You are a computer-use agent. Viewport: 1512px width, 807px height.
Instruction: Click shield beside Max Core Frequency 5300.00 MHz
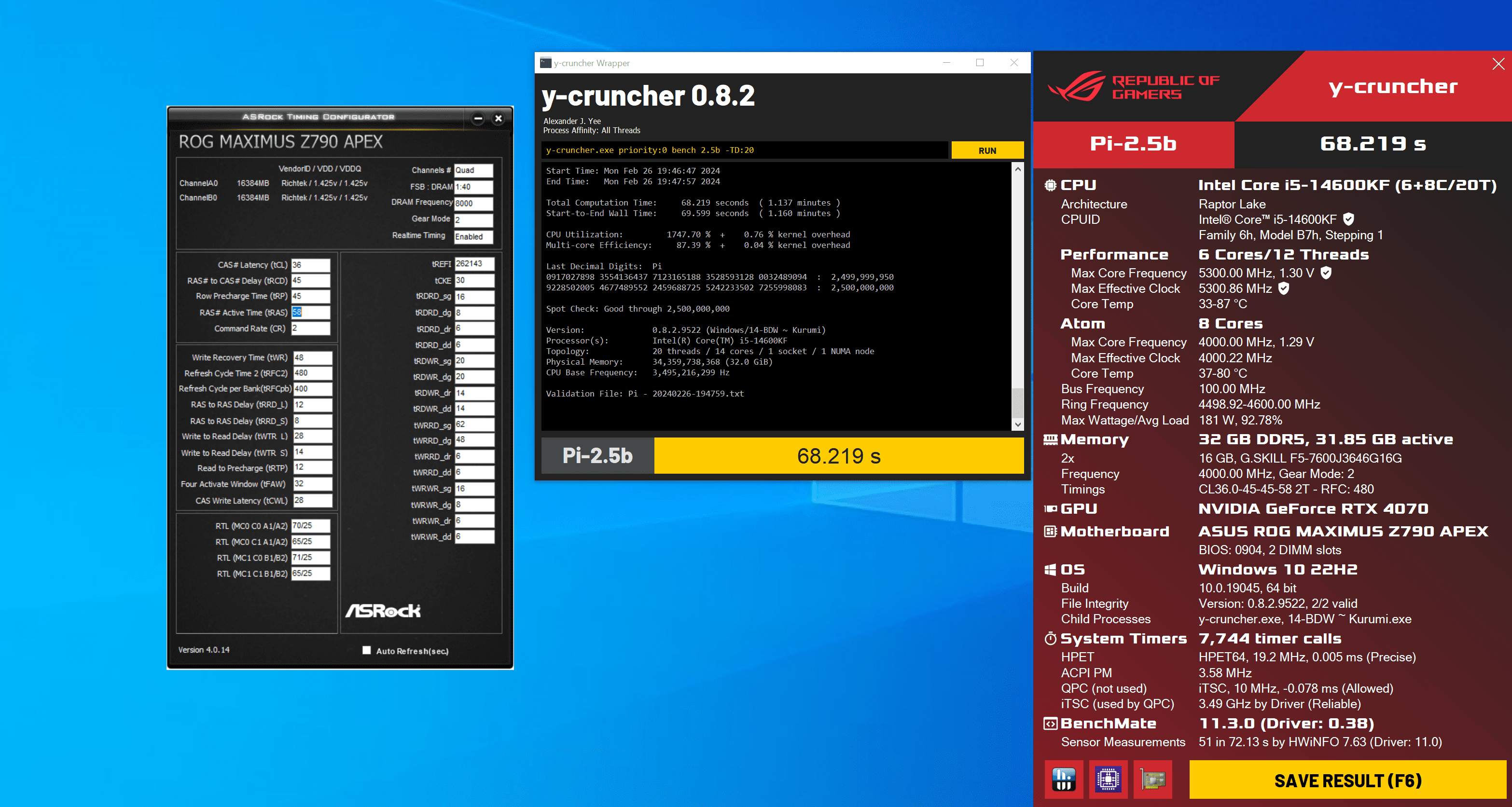point(1326,273)
